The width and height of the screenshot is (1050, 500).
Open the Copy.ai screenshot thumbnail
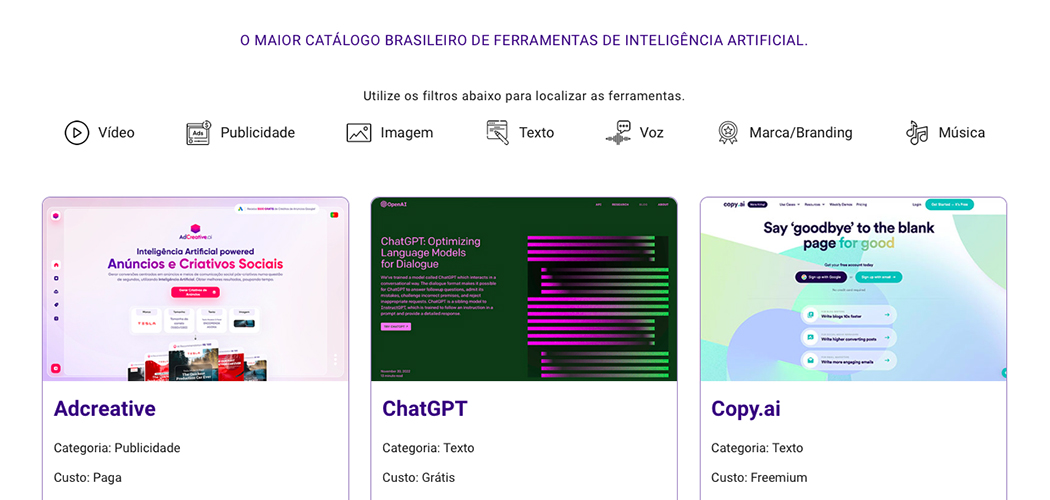point(853,289)
